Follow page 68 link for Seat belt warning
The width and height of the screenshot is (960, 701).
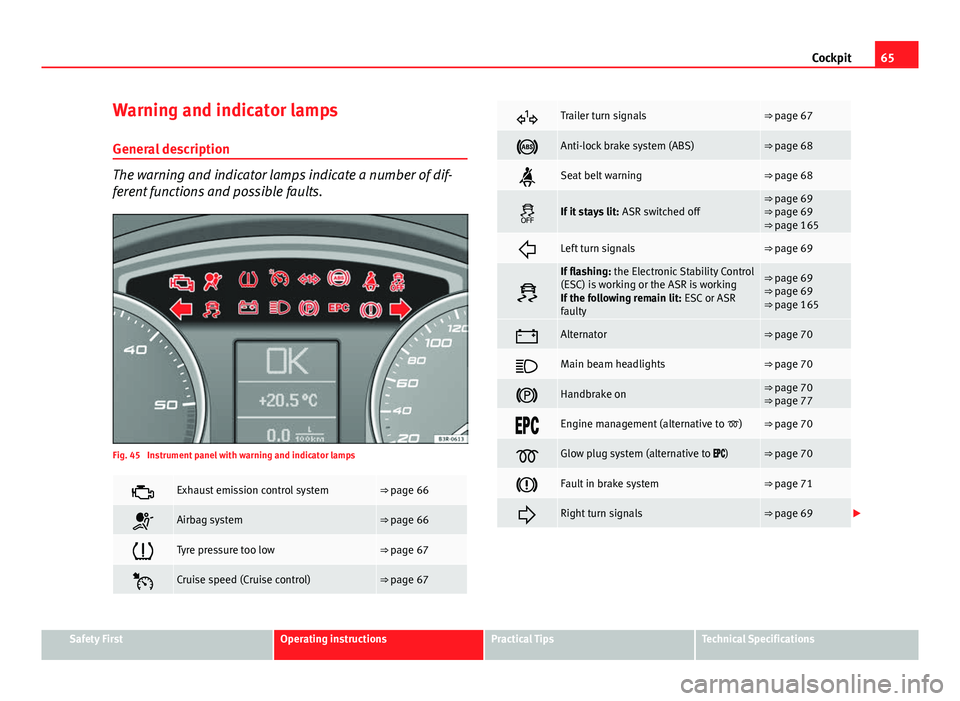(x=789, y=176)
